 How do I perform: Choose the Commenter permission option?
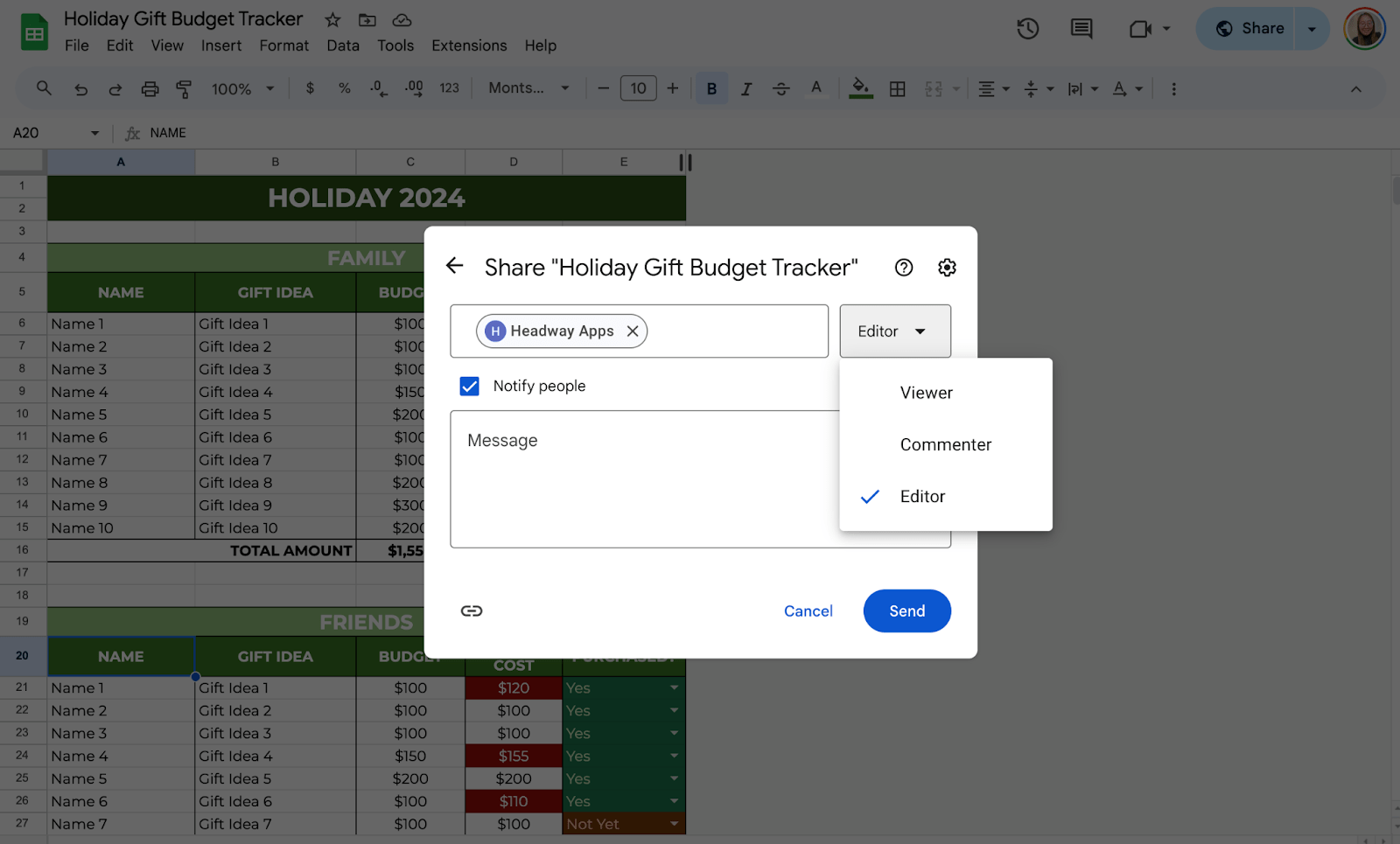point(945,445)
